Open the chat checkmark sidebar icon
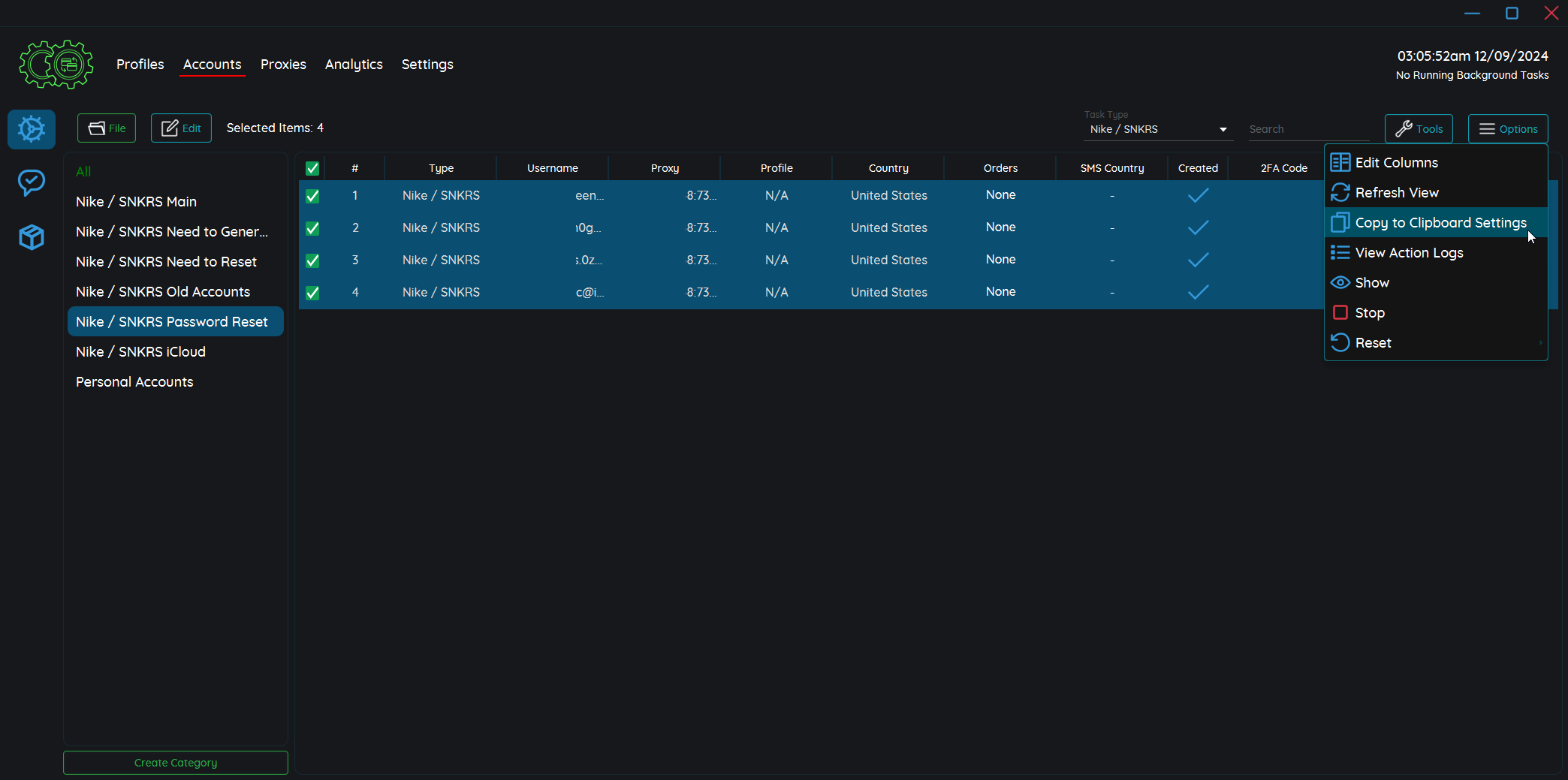 click(32, 182)
